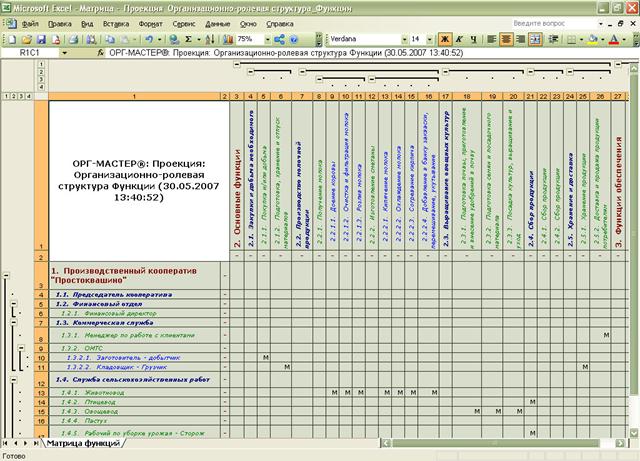Image resolution: width=640 pixels, height=461 pixels.
Task: Save the workbook with the floppy icon
Action: point(41,39)
